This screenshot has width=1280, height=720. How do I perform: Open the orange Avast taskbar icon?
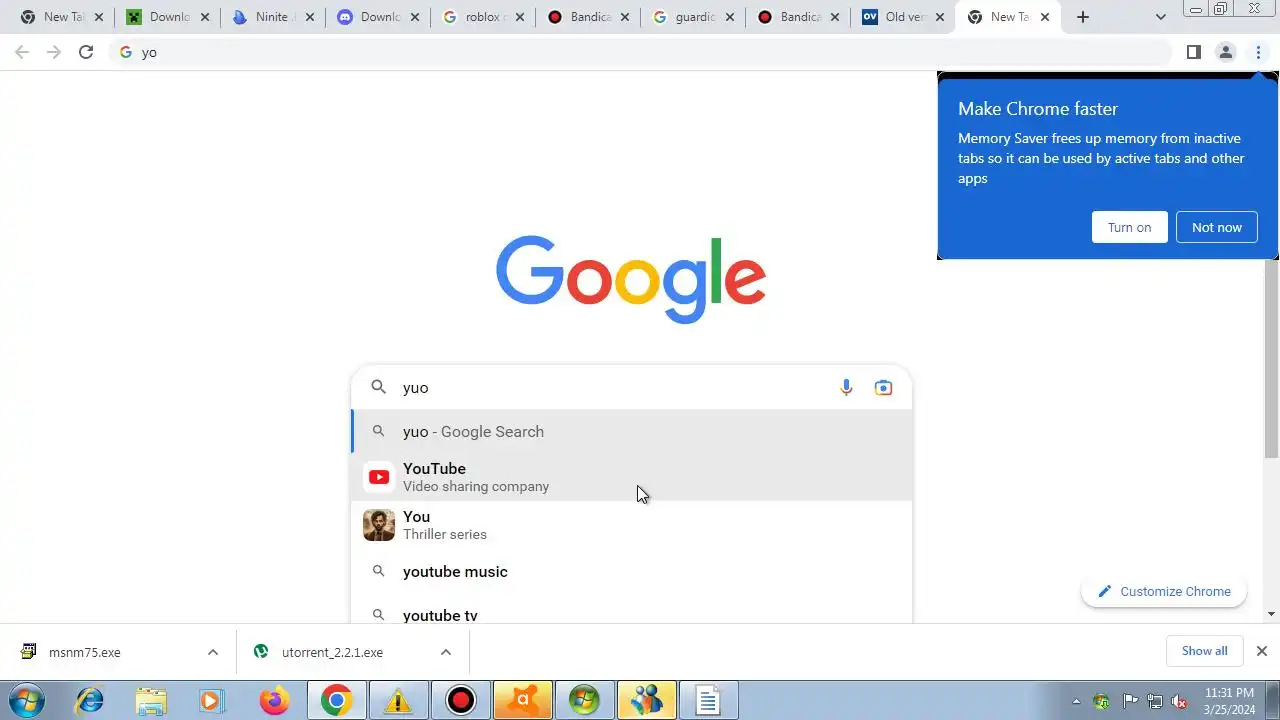click(522, 701)
